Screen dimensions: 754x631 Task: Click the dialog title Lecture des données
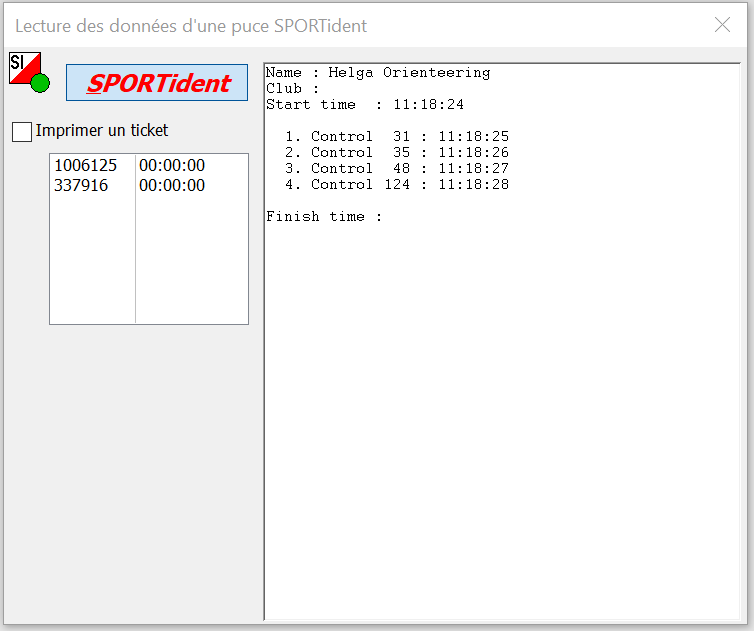[x=191, y=26]
